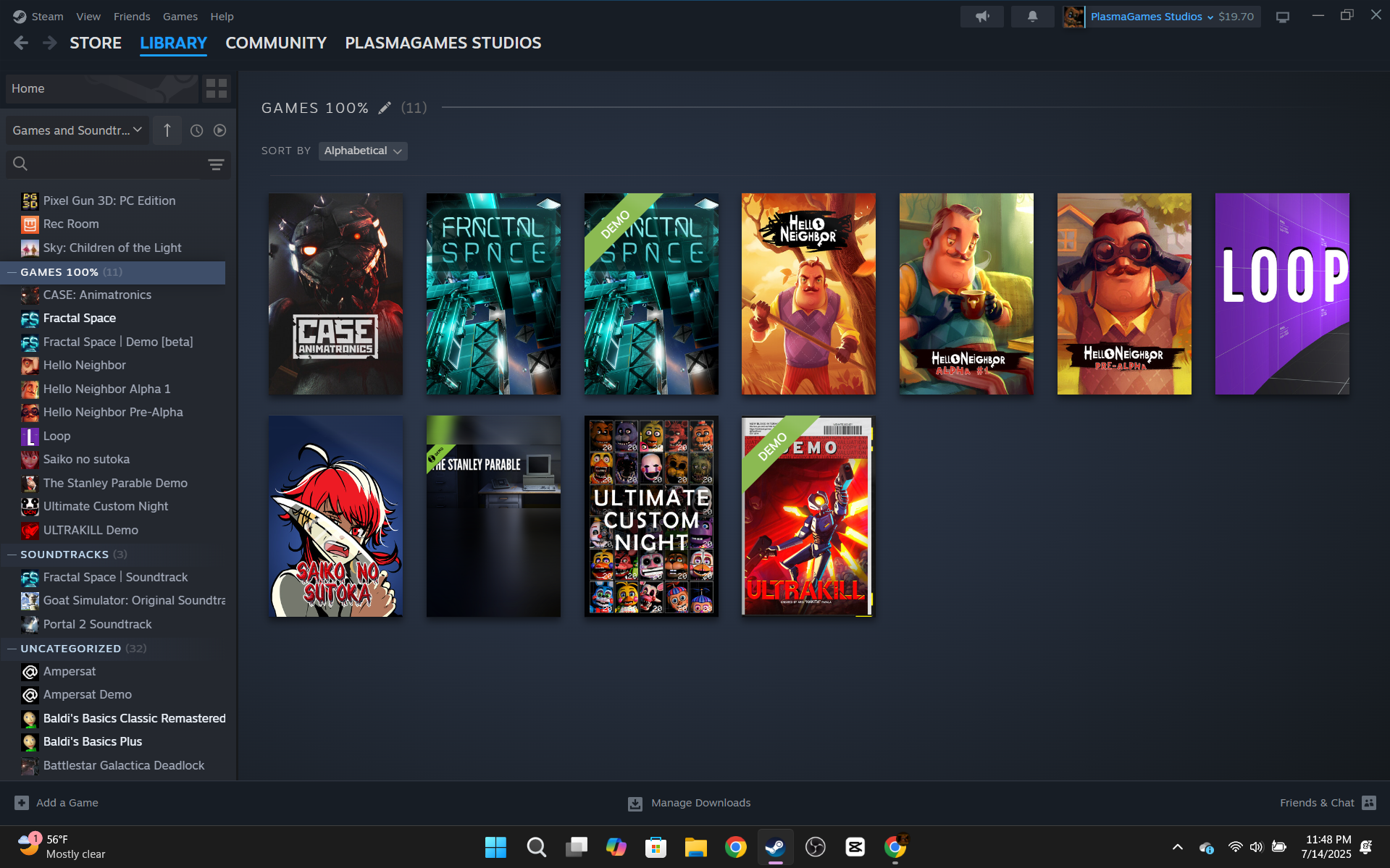This screenshot has height=868, width=1390.
Task: Collapse the UNCATEGORIZED category
Action: pyautogui.click(x=12, y=649)
